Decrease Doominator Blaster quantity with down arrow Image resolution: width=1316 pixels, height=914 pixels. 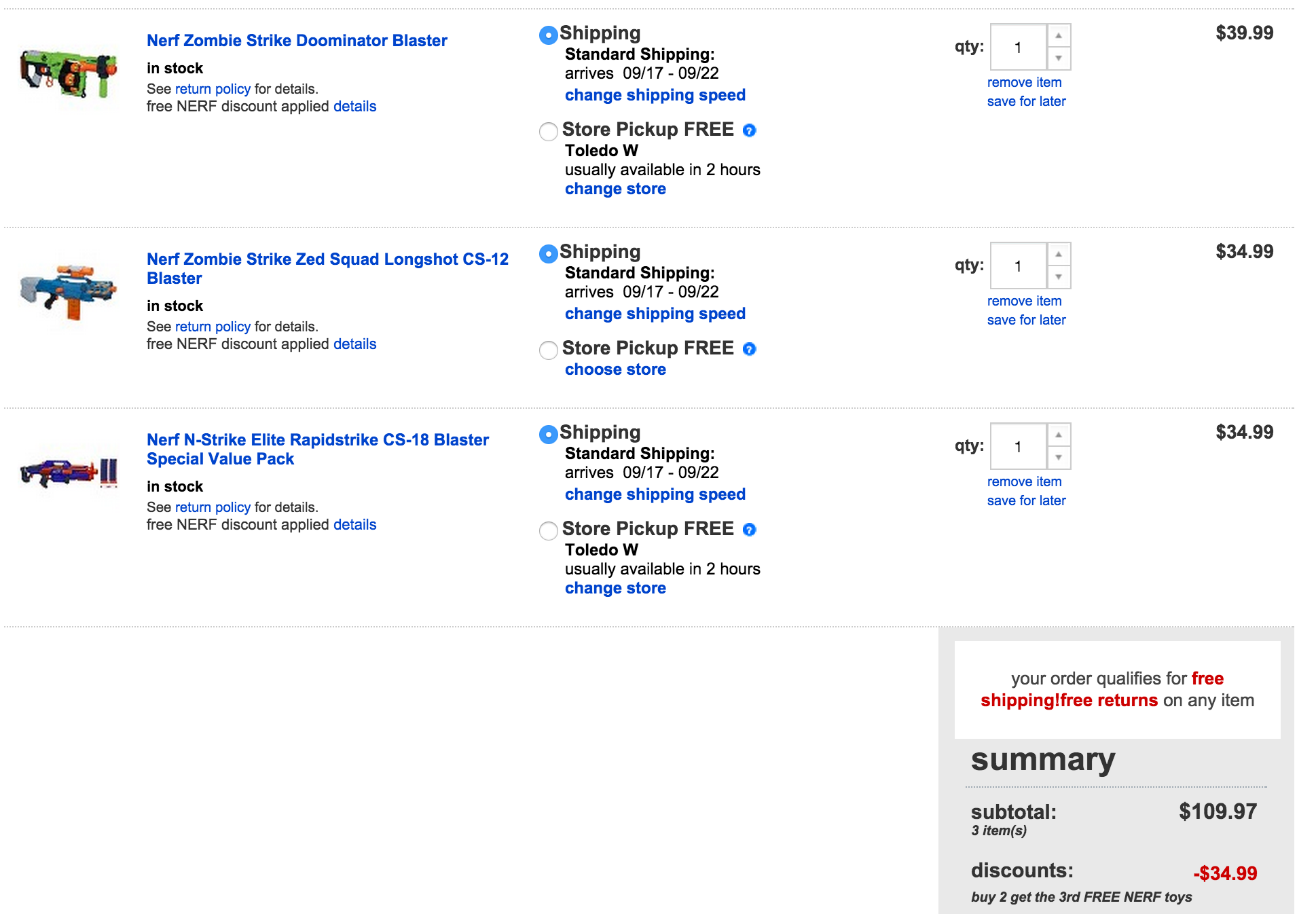click(x=1059, y=58)
